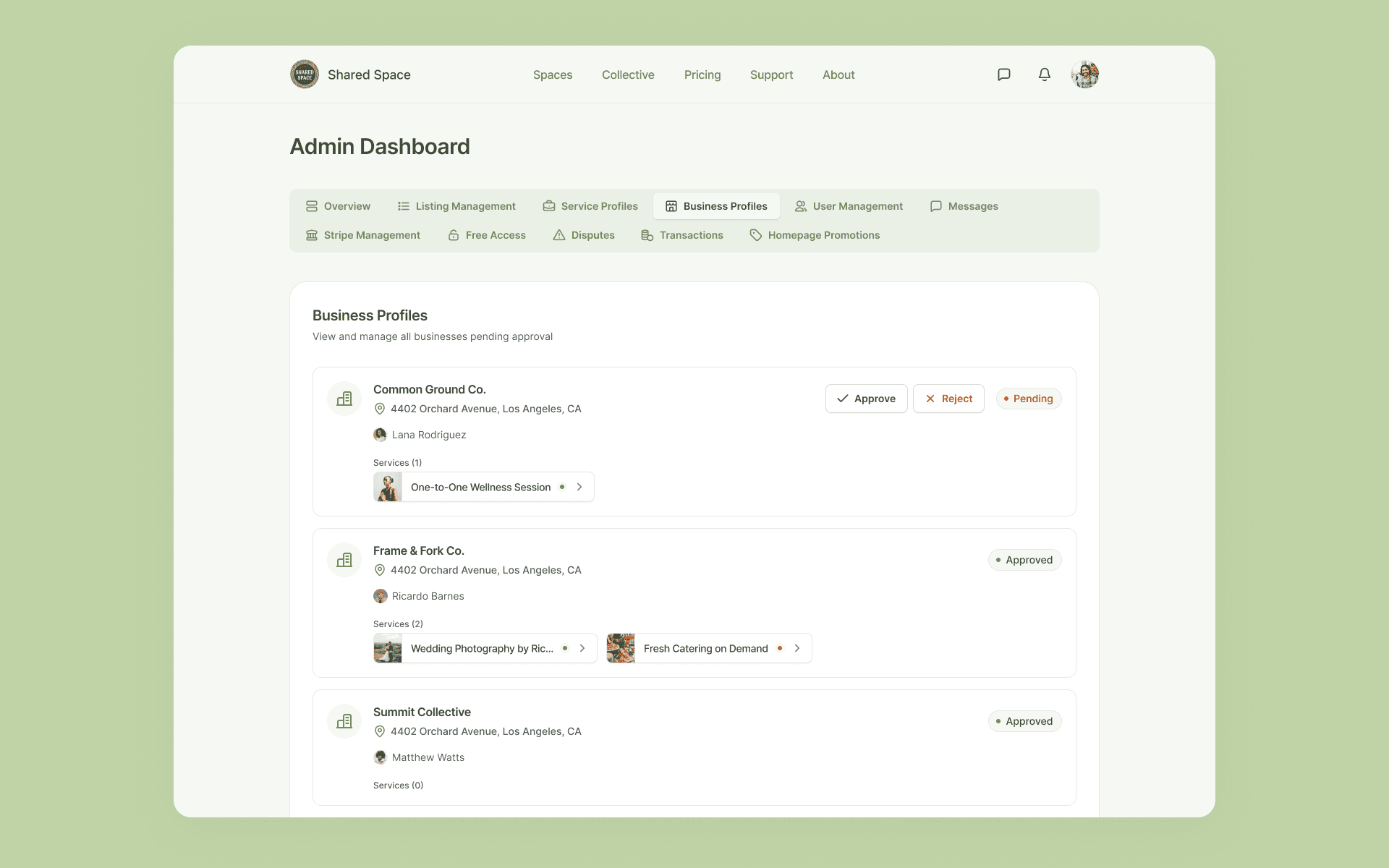
Task: Click the Shared Space logo
Action: pos(305,75)
